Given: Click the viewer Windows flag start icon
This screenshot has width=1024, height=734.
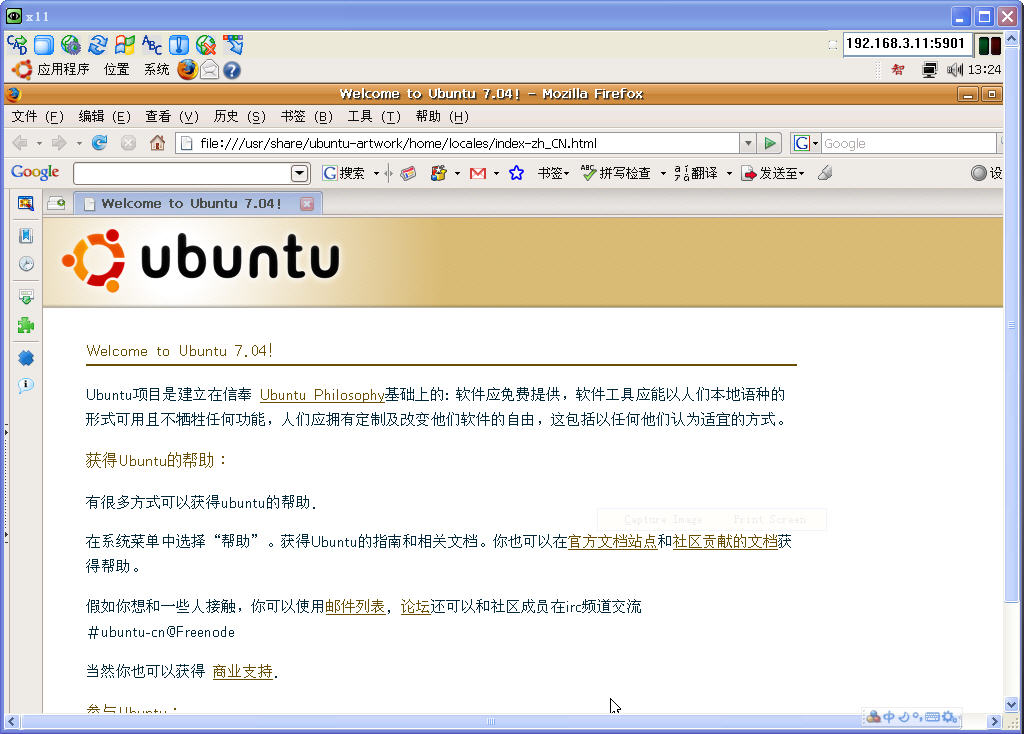Looking at the screenshot, I should (125, 44).
